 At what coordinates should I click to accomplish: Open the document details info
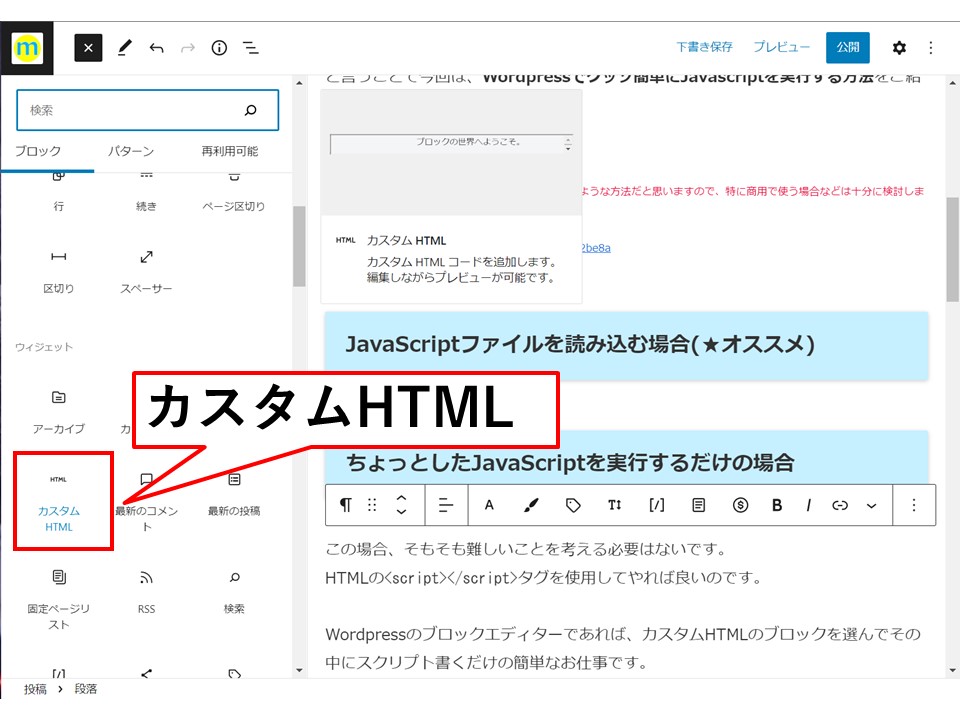pos(219,48)
